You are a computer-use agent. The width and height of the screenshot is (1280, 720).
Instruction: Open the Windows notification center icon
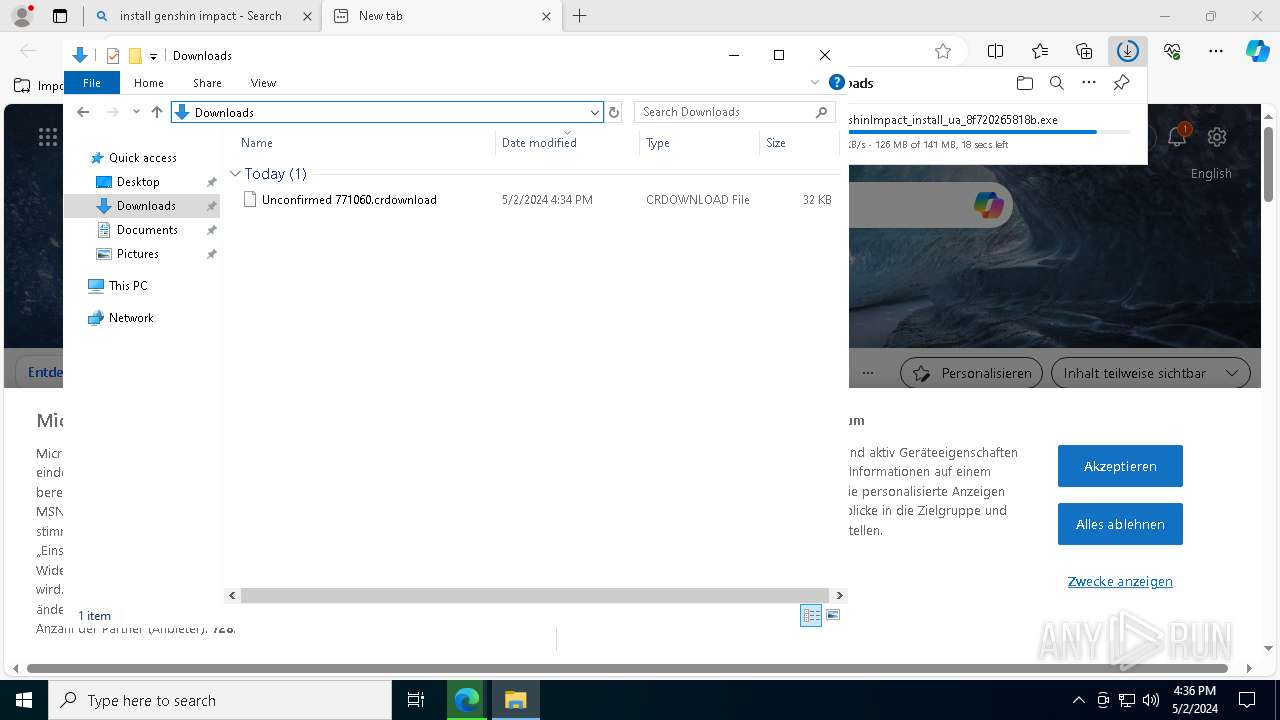(1247, 700)
